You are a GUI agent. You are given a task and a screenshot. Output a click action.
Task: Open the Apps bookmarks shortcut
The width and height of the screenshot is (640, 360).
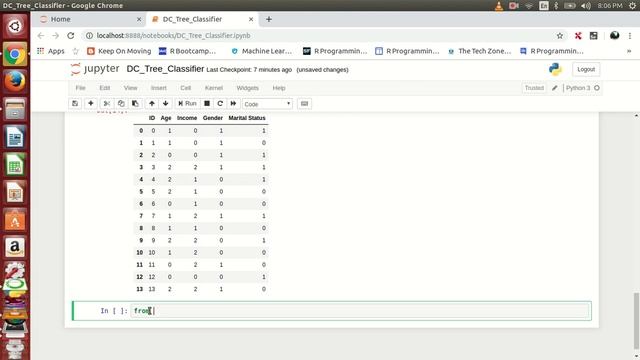[x=51, y=51]
